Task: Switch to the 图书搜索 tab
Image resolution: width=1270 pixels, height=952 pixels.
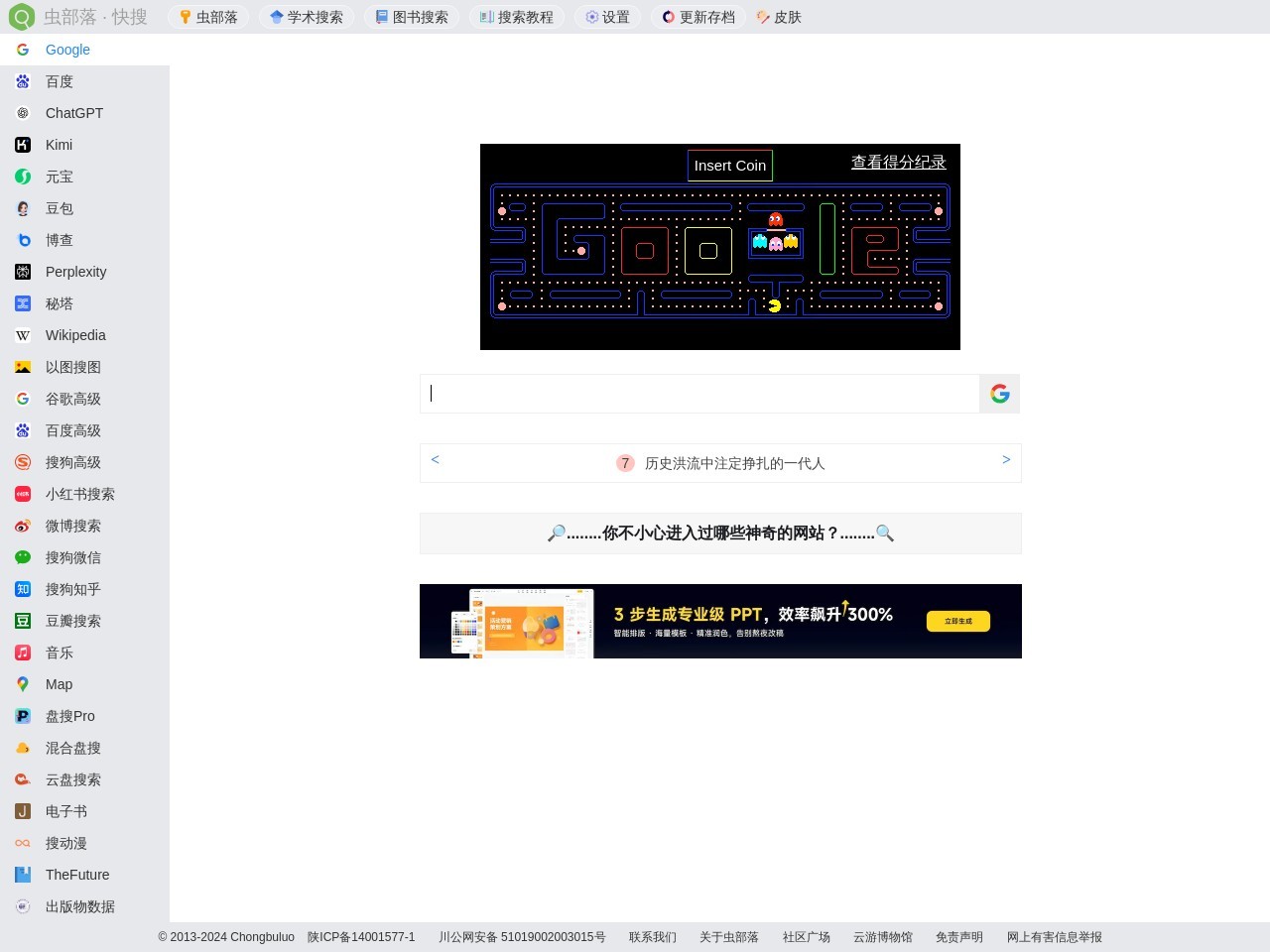Action: tap(412, 17)
